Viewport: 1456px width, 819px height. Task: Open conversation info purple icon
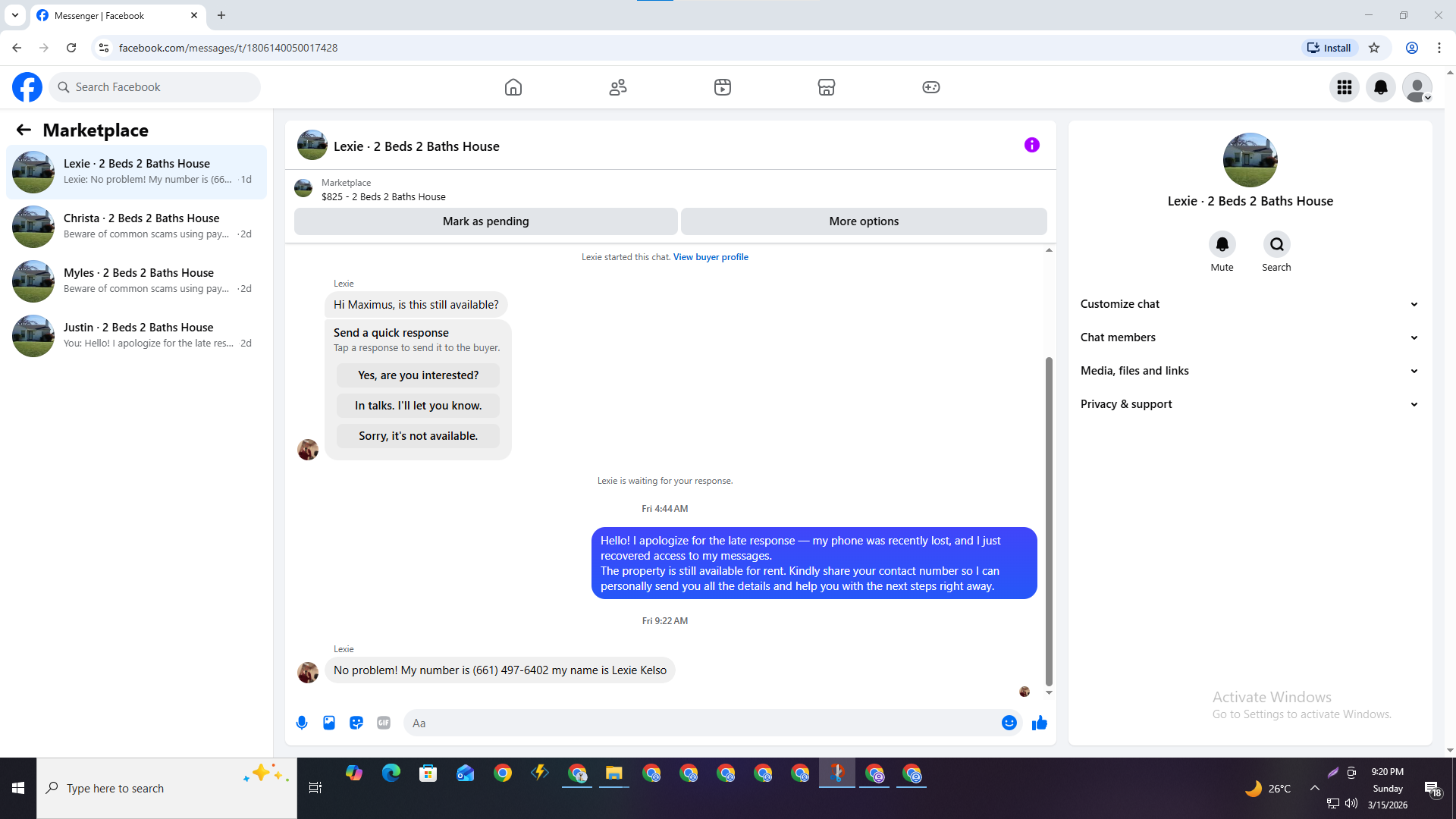tap(1032, 145)
